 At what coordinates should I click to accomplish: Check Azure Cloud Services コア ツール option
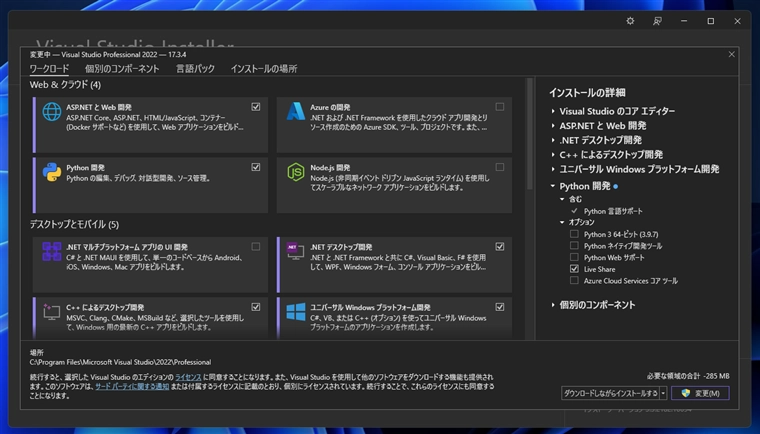point(574,281)
